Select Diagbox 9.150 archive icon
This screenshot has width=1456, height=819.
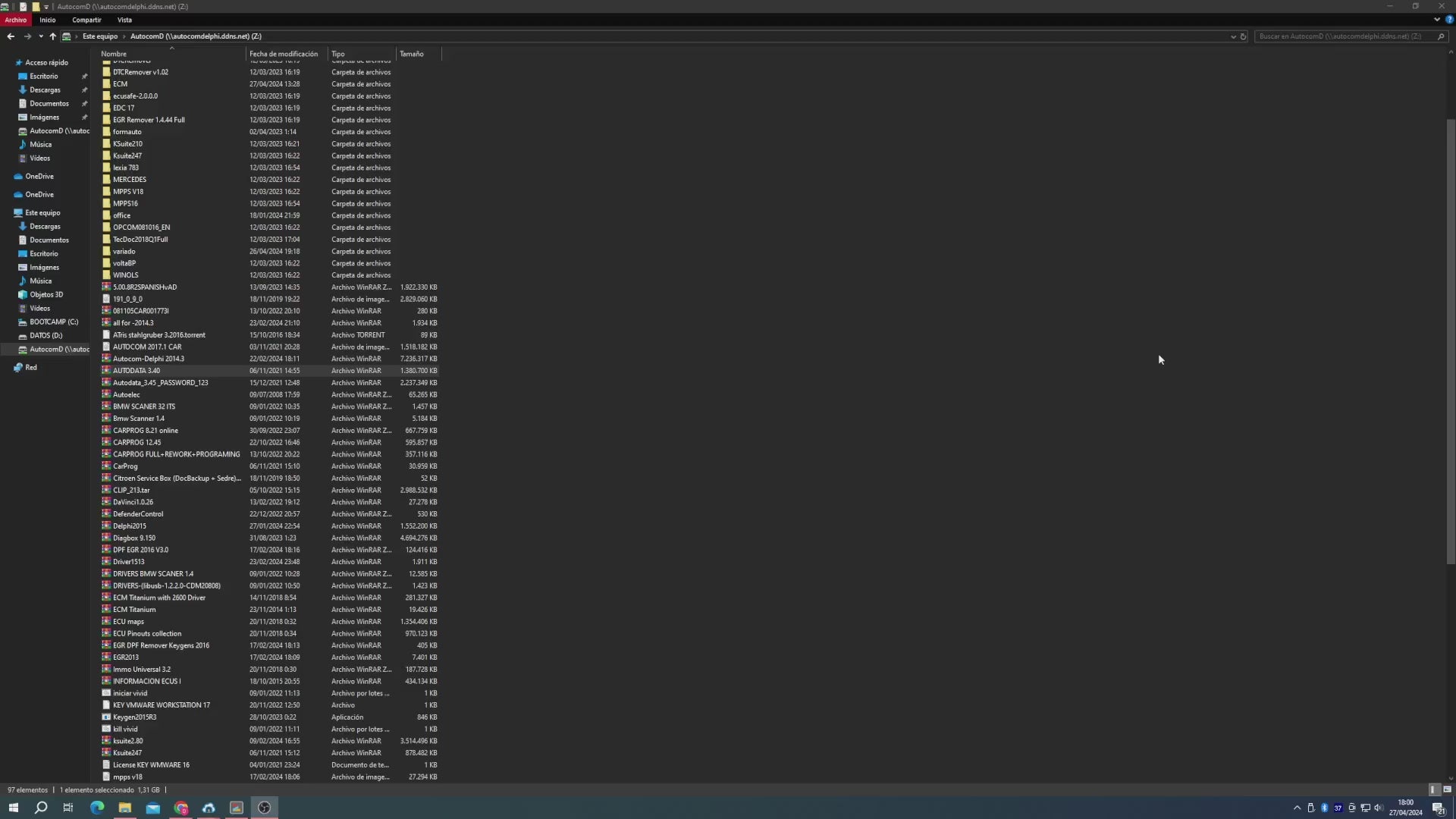(x=106, y=538)
